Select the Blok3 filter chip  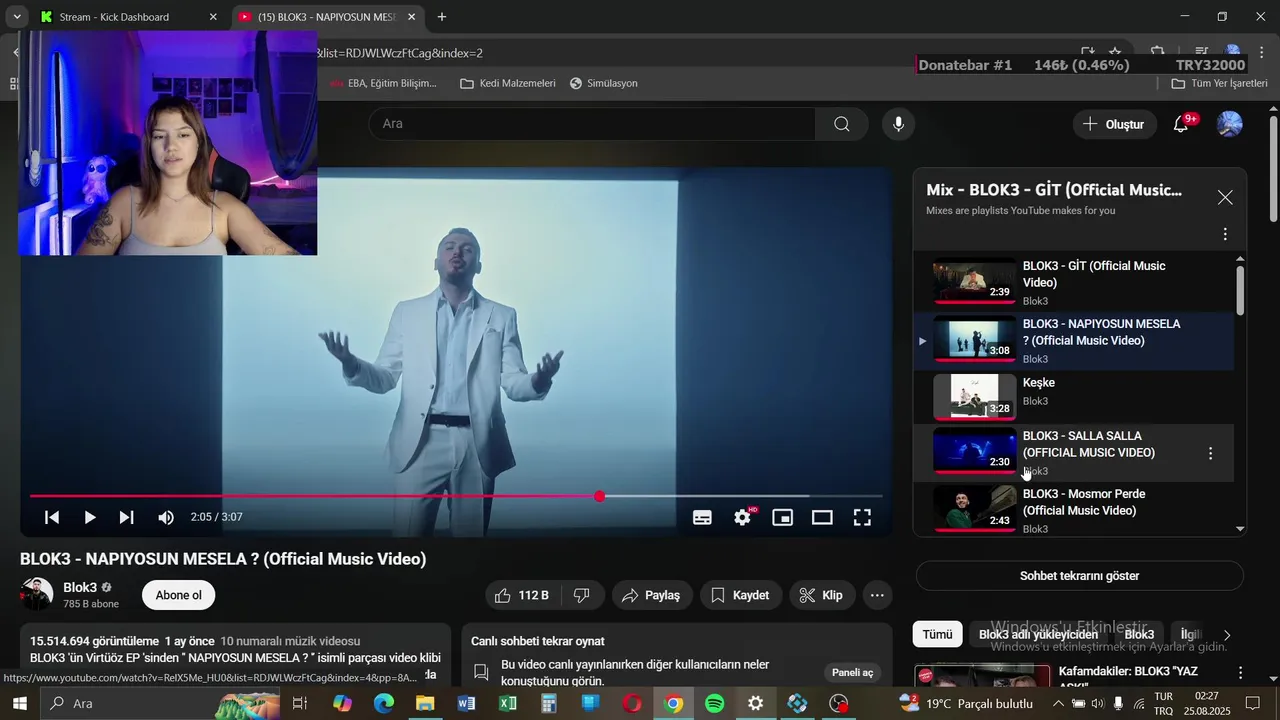1139,634
